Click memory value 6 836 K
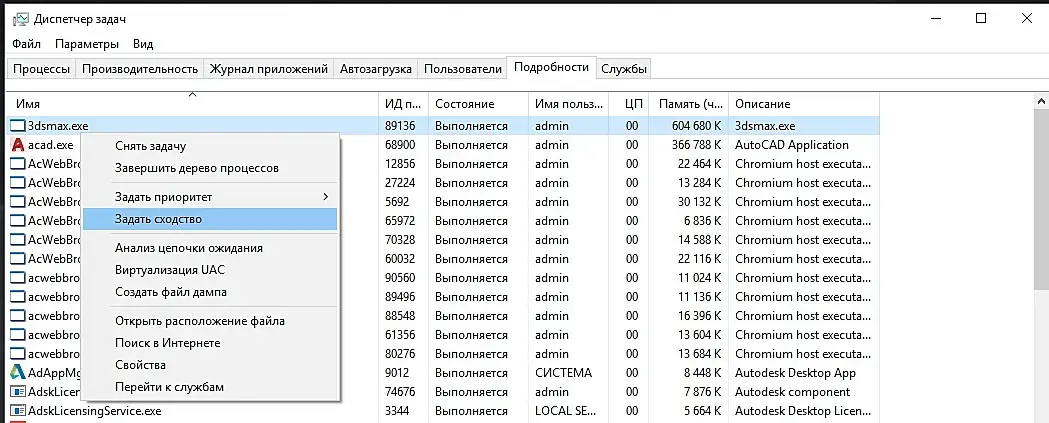Screen dimensions: 1049x423 pos(702,221)
